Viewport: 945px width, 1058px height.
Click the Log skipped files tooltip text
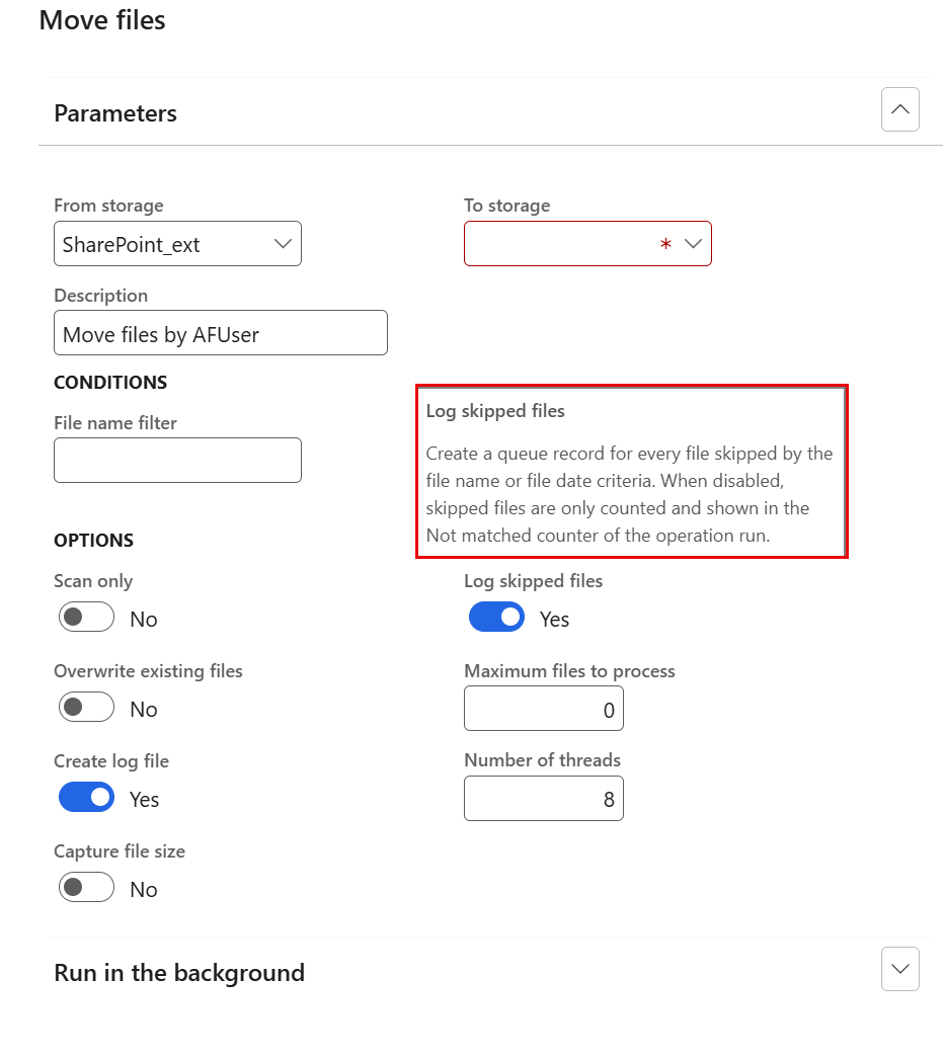point(629,494)
